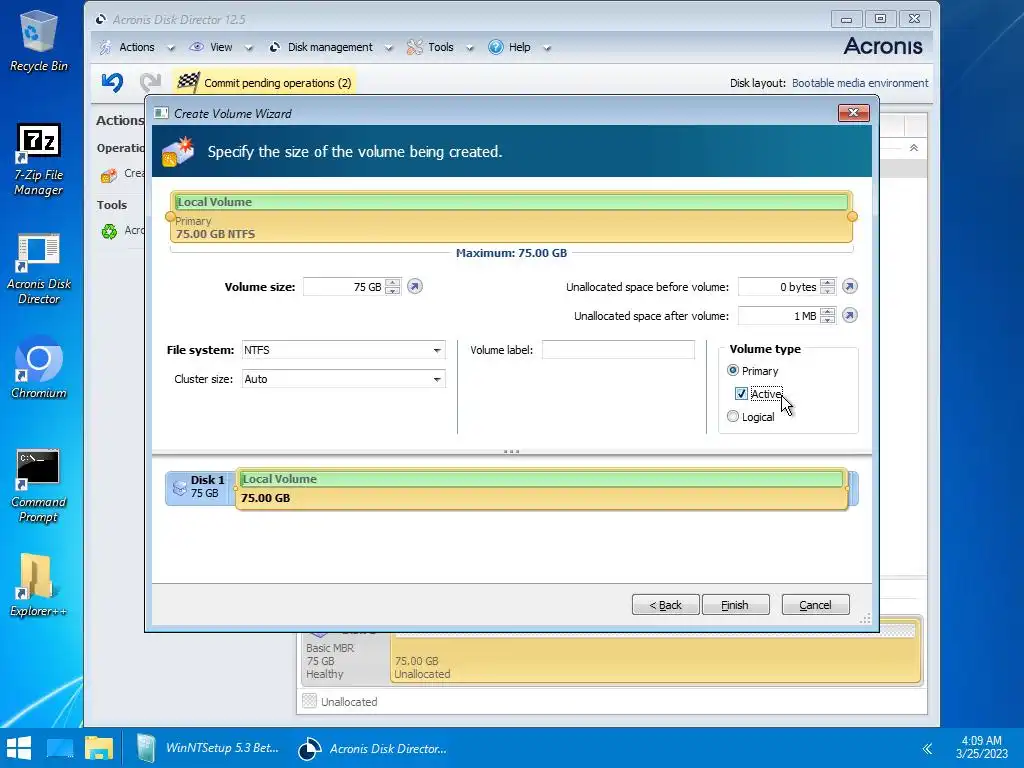Expand Tools menu arrow
The image size is (1024, 768).
click(470, 48)
